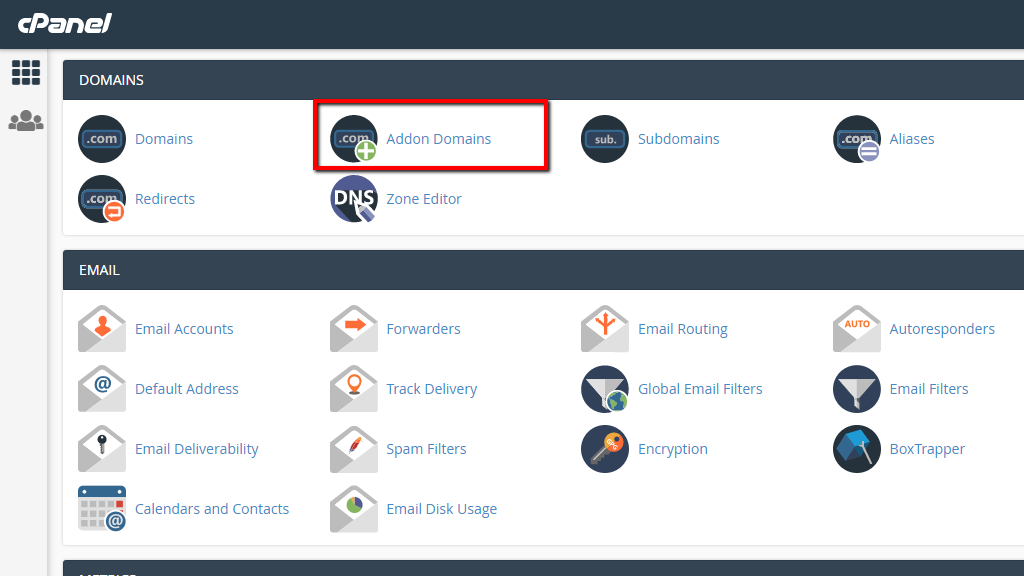This screenshot has width=1024, height=576.
Task: Go to Email Routing link
Action: click(x=682, y=329)
